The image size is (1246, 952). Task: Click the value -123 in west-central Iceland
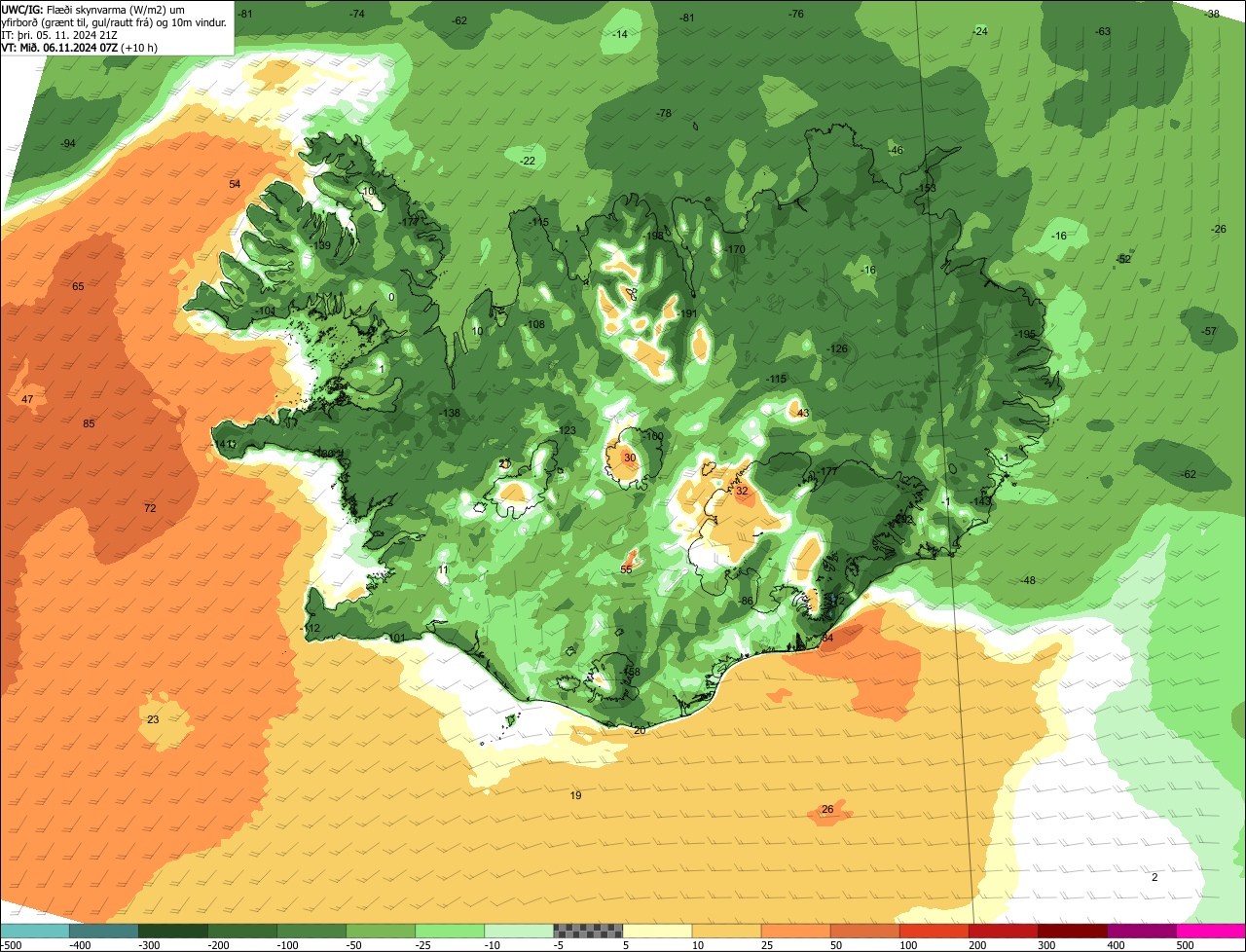[x=567, y=430]
